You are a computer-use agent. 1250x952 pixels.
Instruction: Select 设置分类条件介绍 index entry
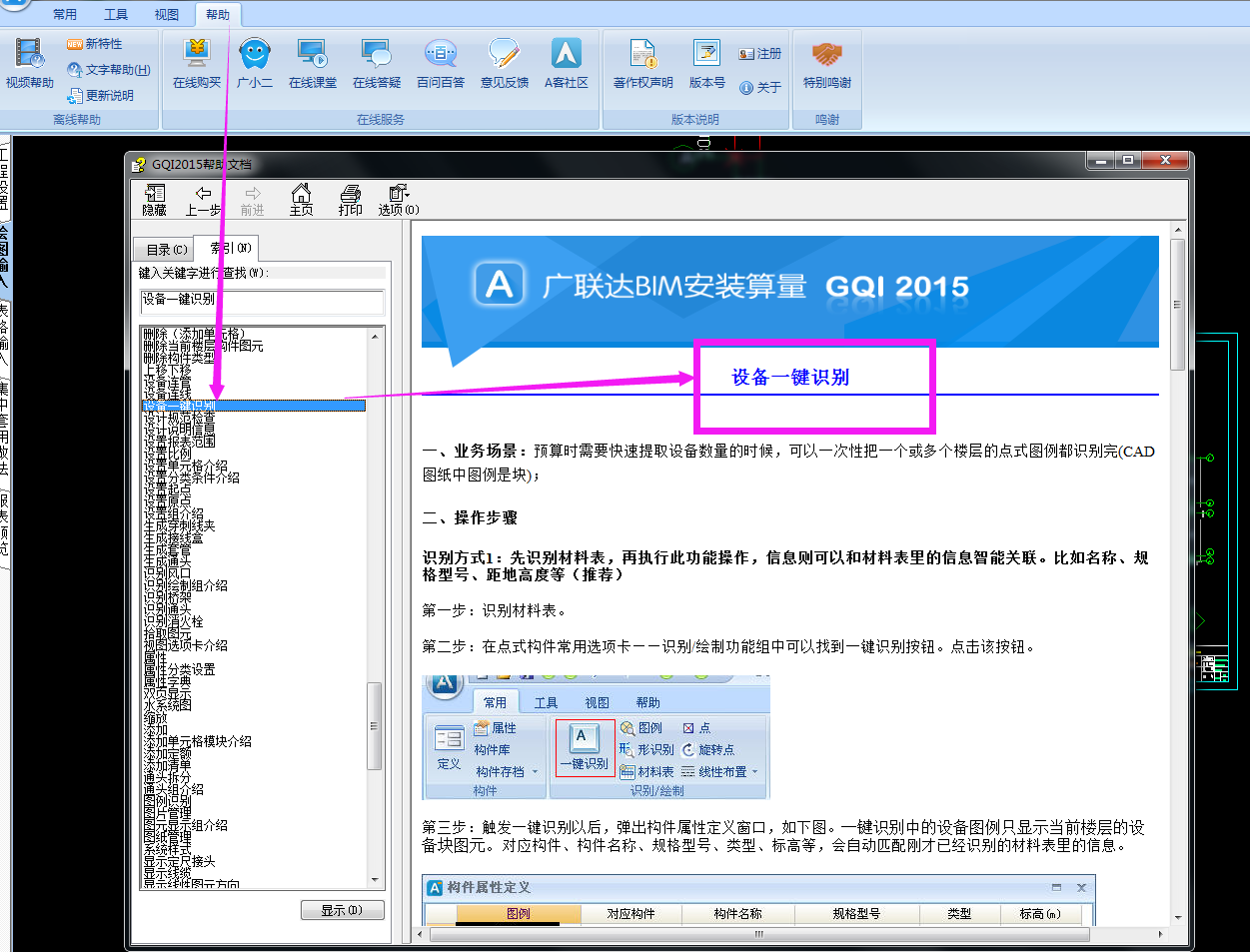tap(191, 477)
